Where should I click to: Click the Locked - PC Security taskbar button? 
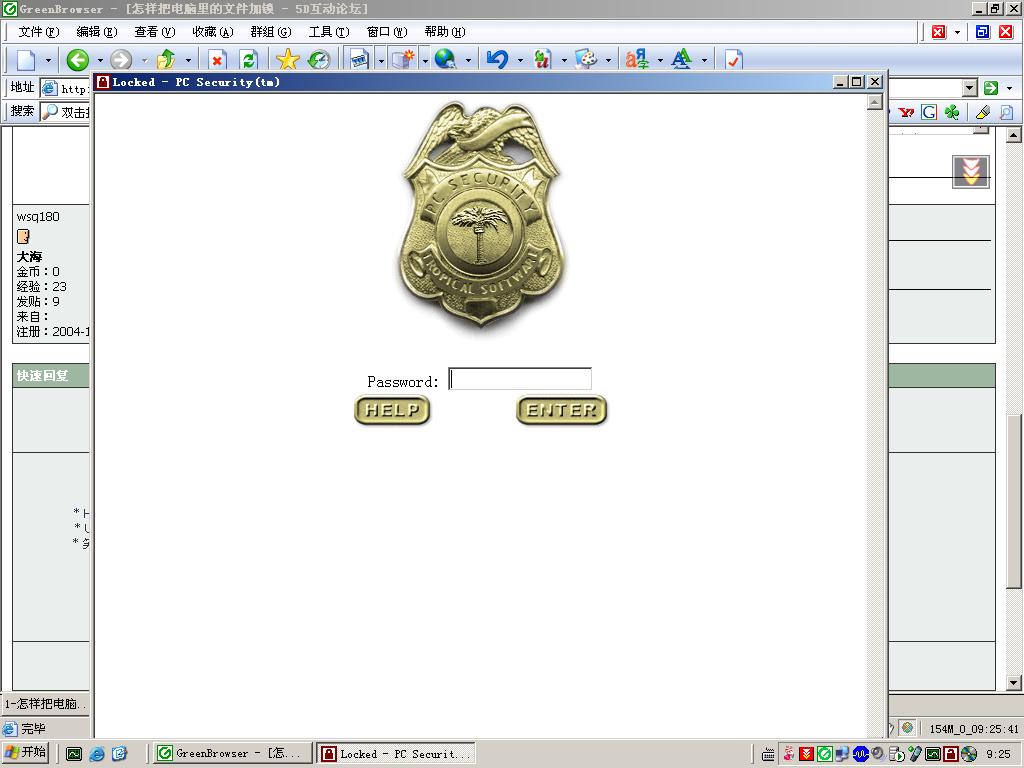tap(396, 754)
